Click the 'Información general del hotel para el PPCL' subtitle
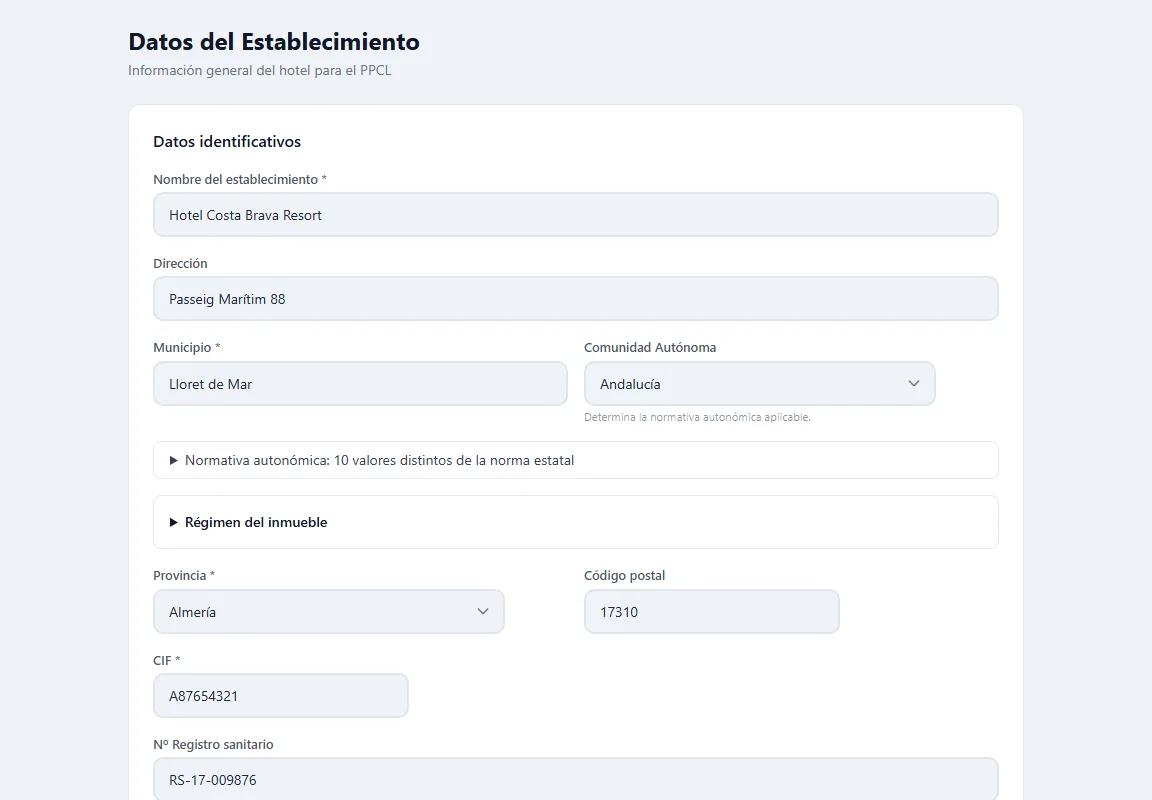This screenshot has height=800, width=1152. pyautogui.click(x=259, y=71)
